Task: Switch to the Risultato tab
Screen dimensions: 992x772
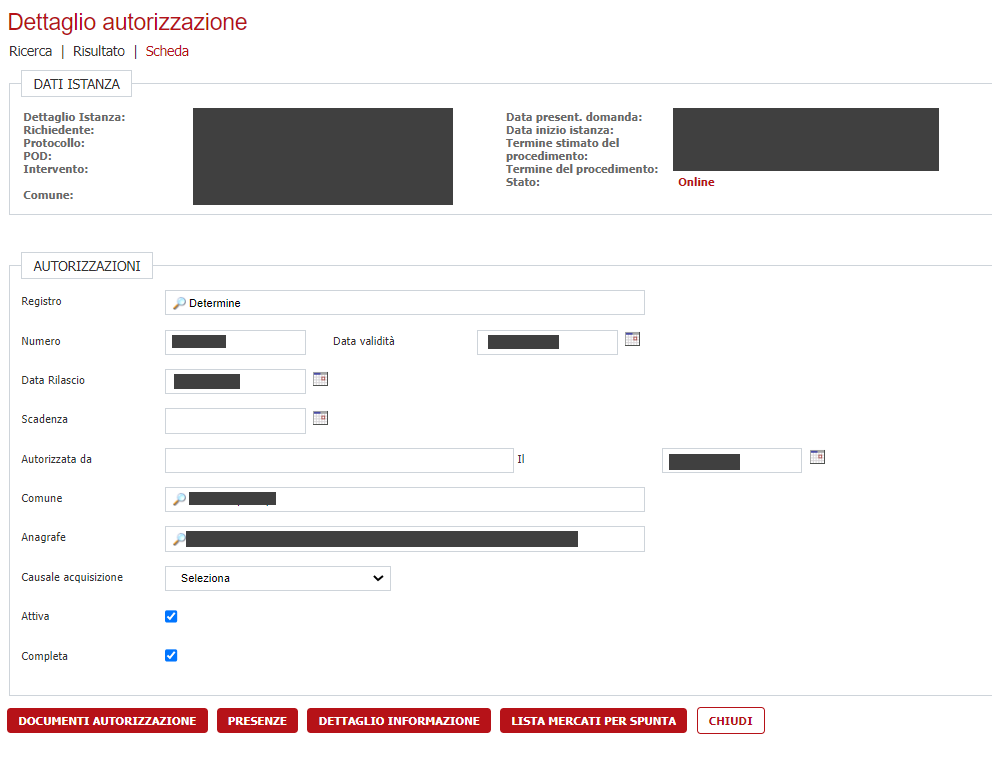Action: coord(99,51)
